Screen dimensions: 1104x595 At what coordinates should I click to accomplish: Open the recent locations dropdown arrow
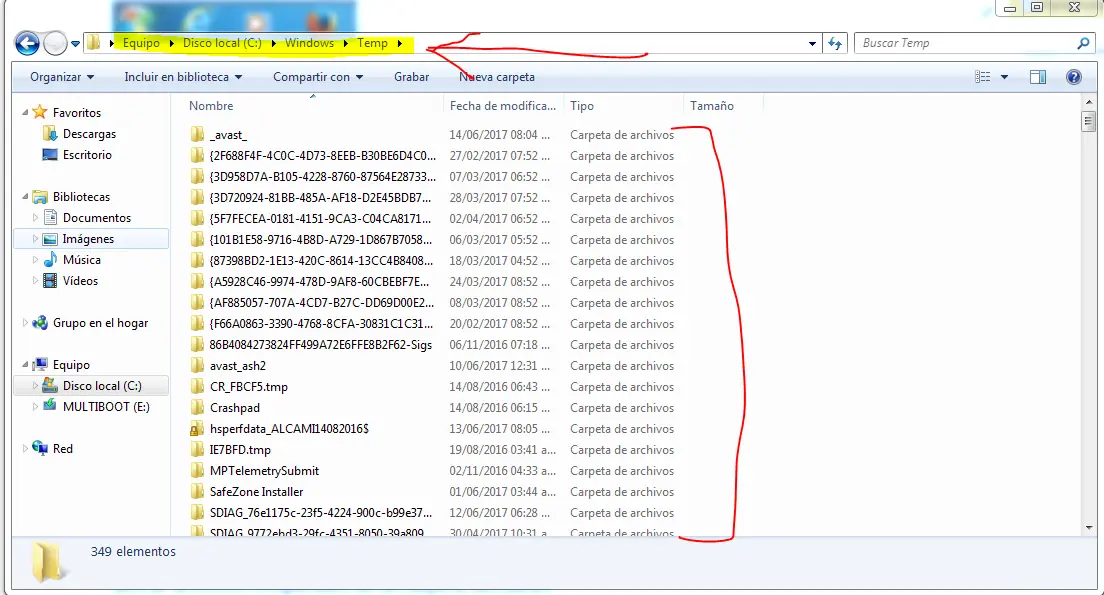coord(75,44)
